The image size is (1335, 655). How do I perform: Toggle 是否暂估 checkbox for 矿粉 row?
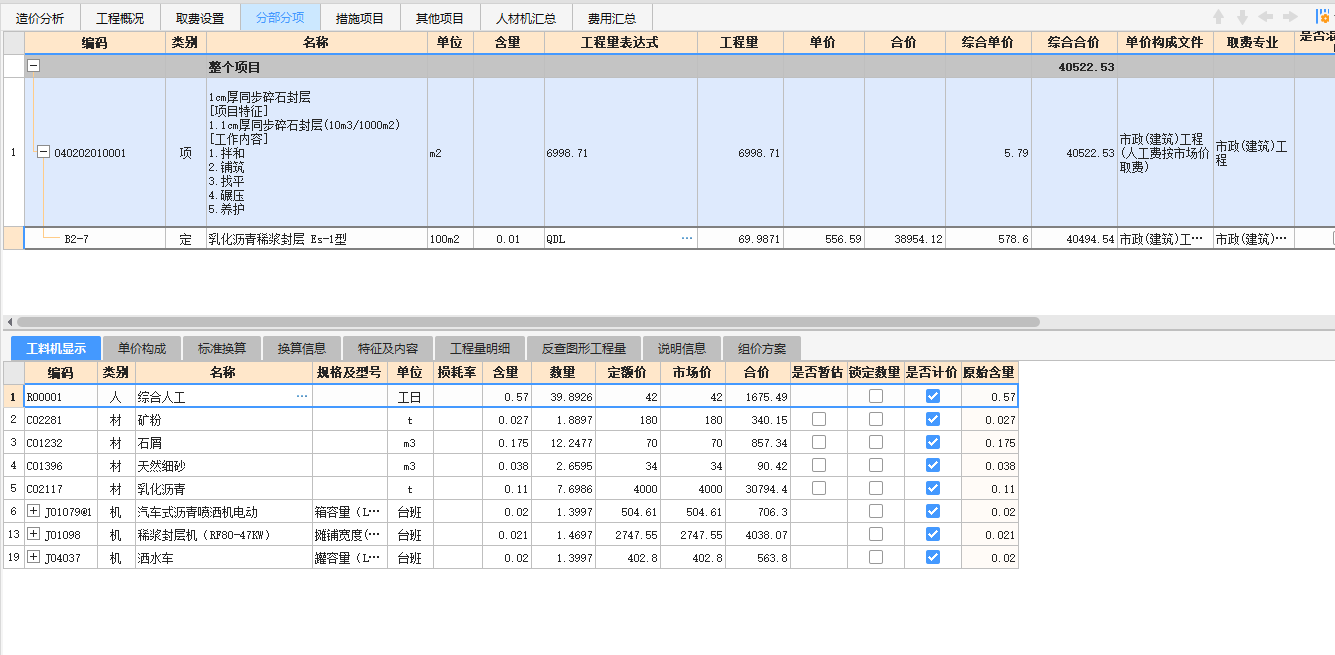(819, 419)
